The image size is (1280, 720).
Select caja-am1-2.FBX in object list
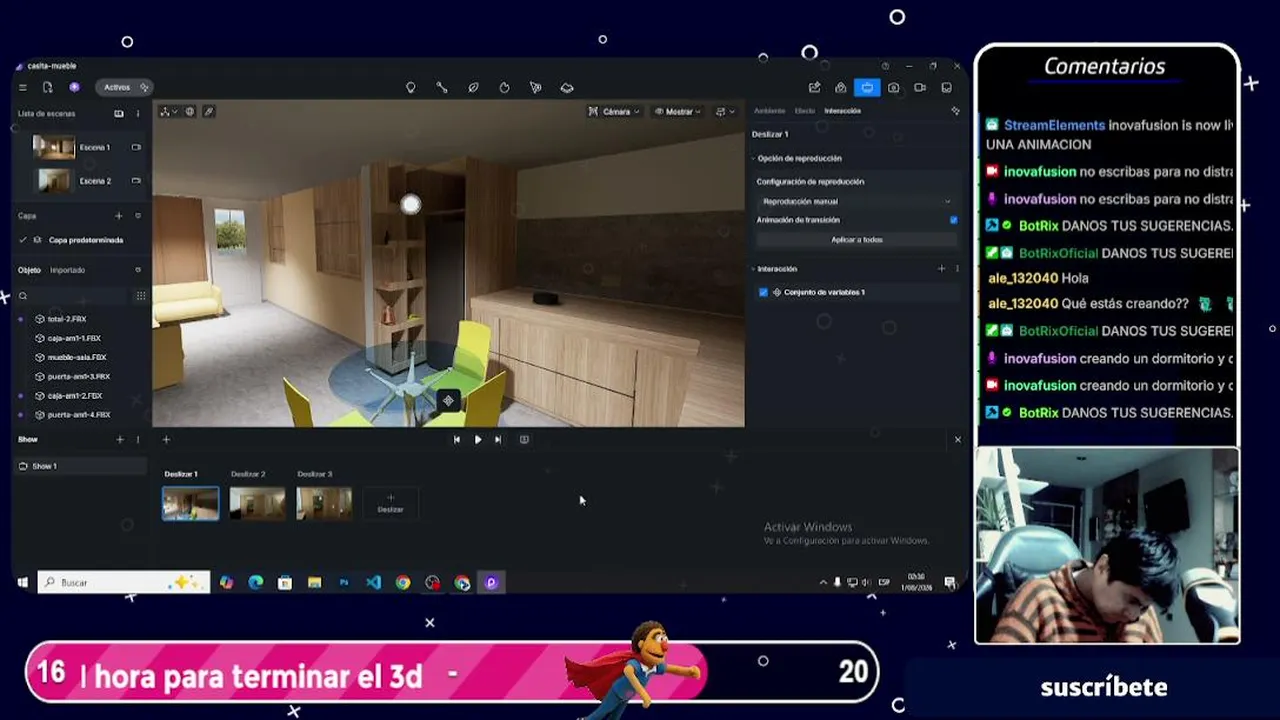click(x=74, y=395)
